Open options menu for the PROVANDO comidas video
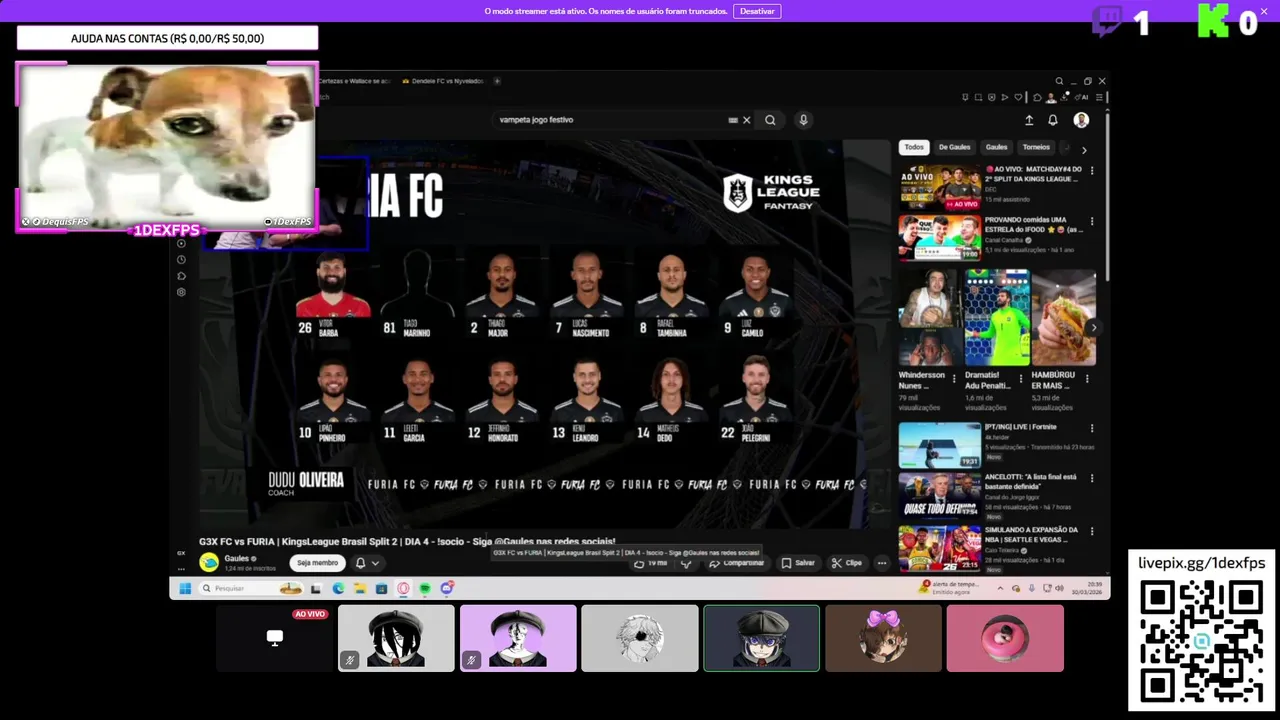 click(x=1091, y=221)
